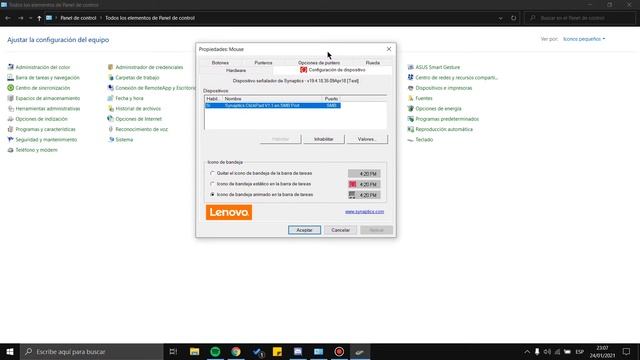
Task: Open Herramientas administrativas
Action: pyautogui.click(x=44, y=109)
